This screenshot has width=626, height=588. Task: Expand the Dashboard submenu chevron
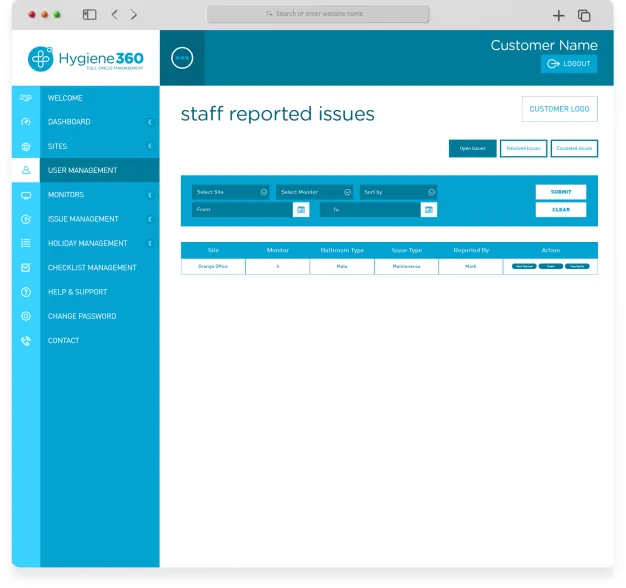coord(150,122)
